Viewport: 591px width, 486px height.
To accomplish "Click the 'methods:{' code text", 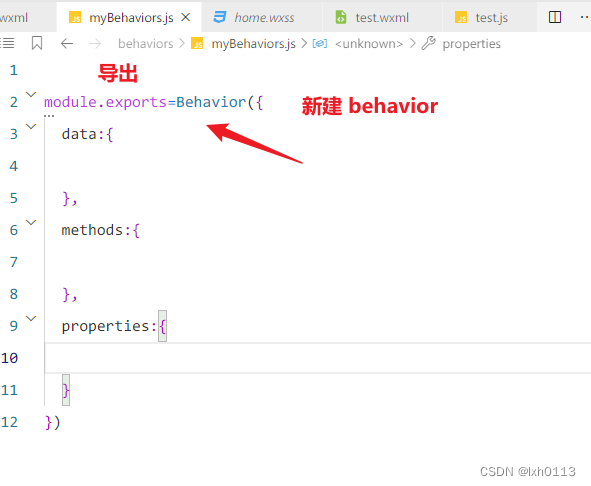I will pos(101,230).
